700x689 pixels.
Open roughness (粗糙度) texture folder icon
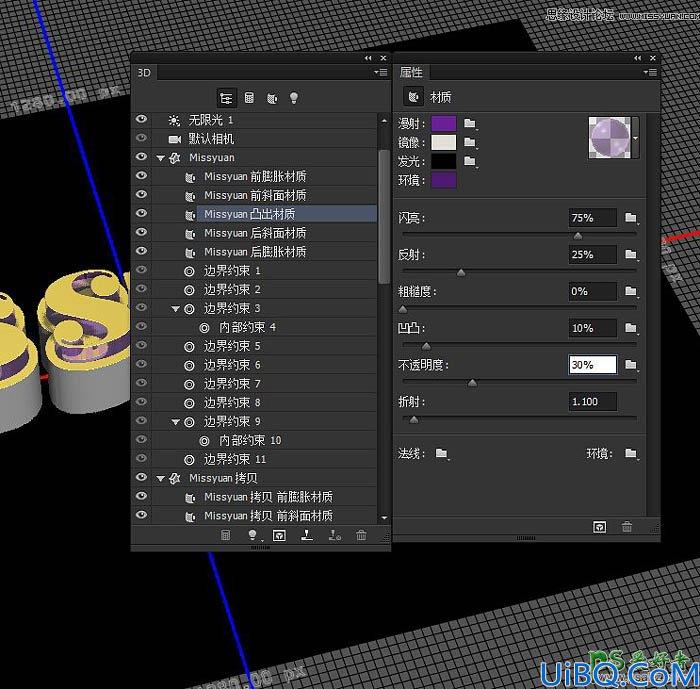click(631, 292)
